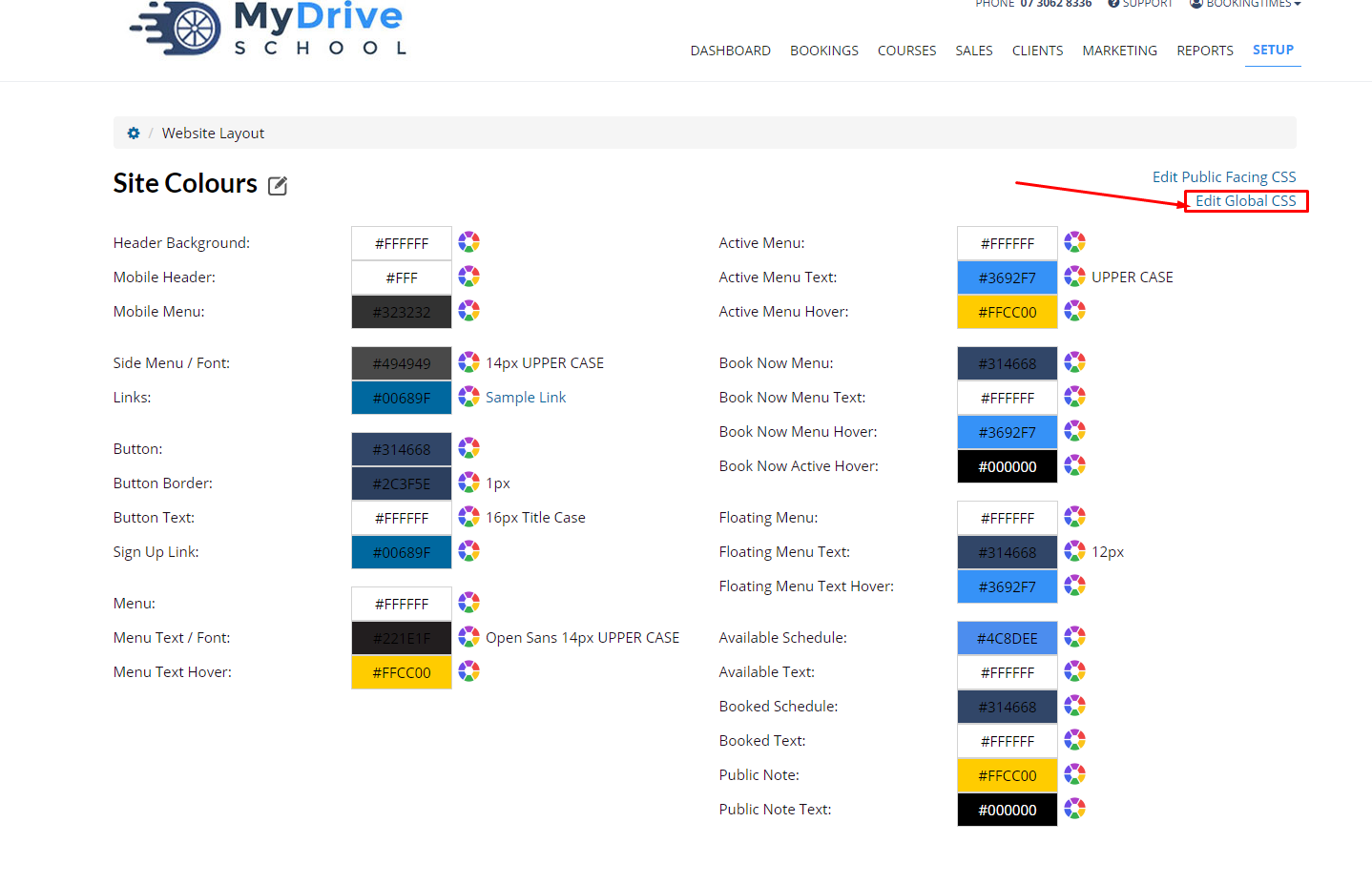Viewport: 1372px width, 884px height.
Task: Open the color wheel picker for Public Note Text
Action: coord(1074,809)
